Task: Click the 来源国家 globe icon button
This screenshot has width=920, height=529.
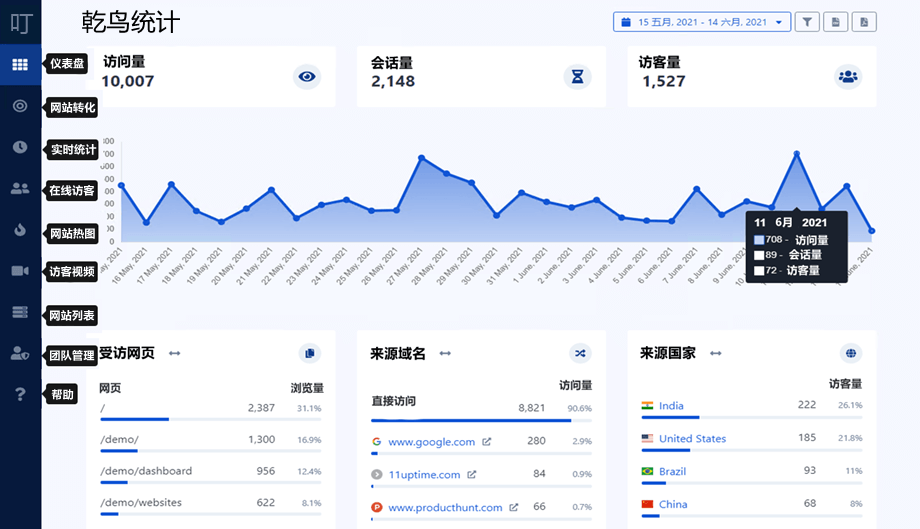Action: coord(850,353)
